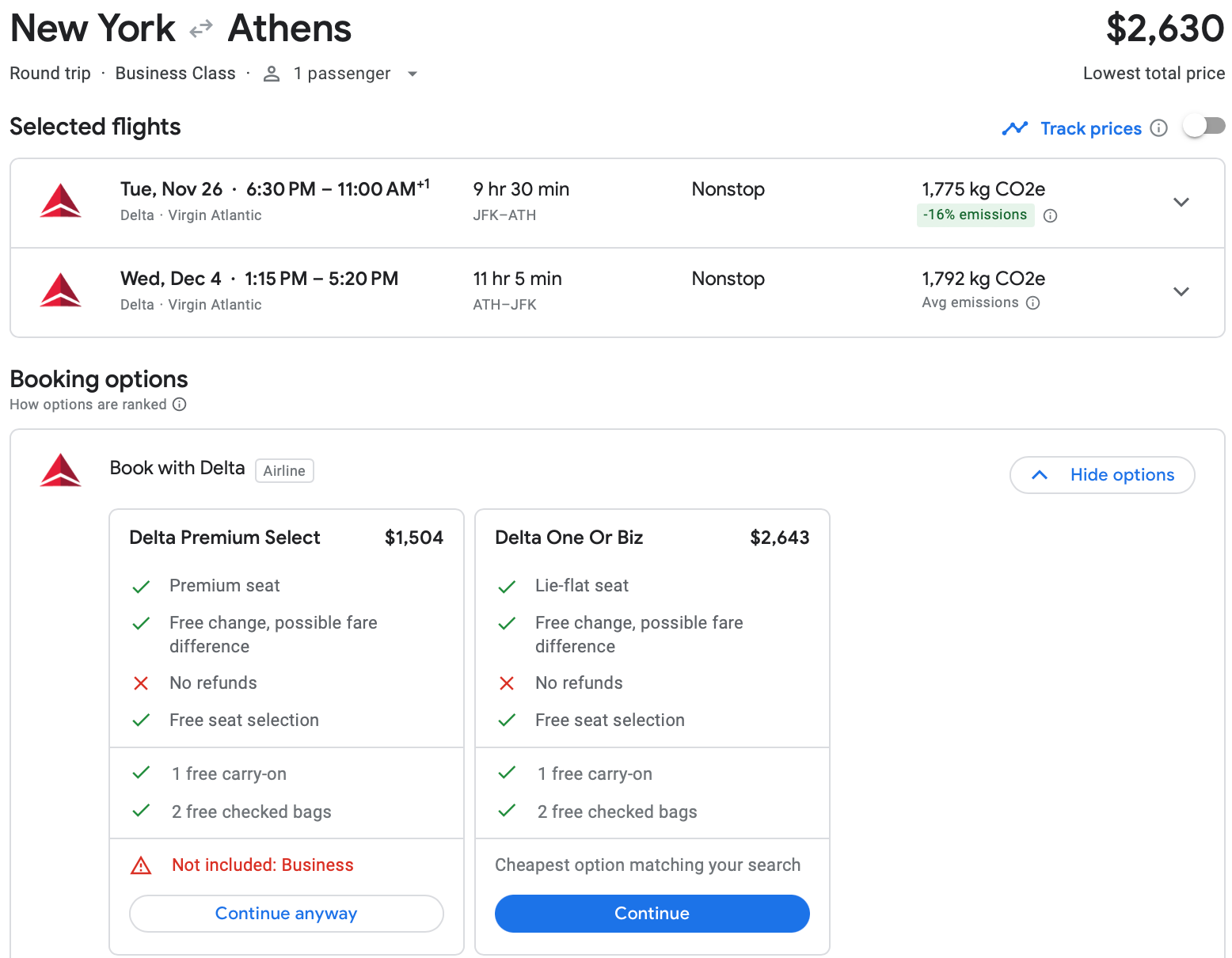Click the $2,630 lowest total price
The width and height of the screenshot is (1232, 958).
[1165, 29]
